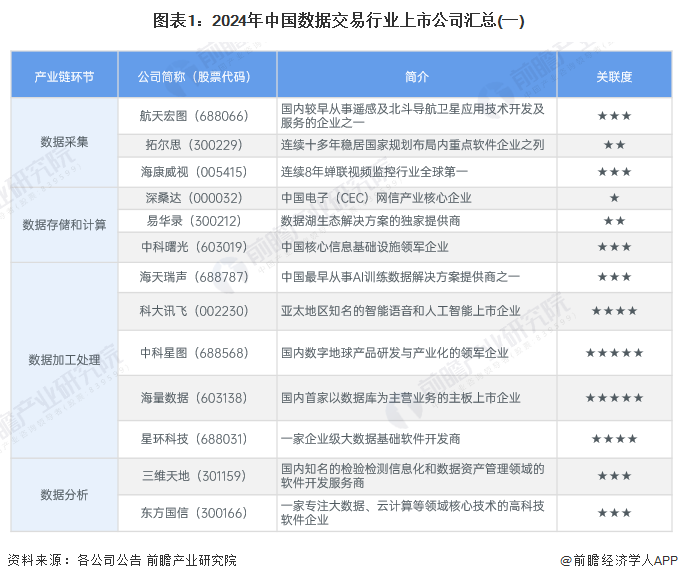Click description 亚太地区知名的智能语音和人工智能上市企业
This screenshot has height=581, width=678.
[x=400, y=311]
